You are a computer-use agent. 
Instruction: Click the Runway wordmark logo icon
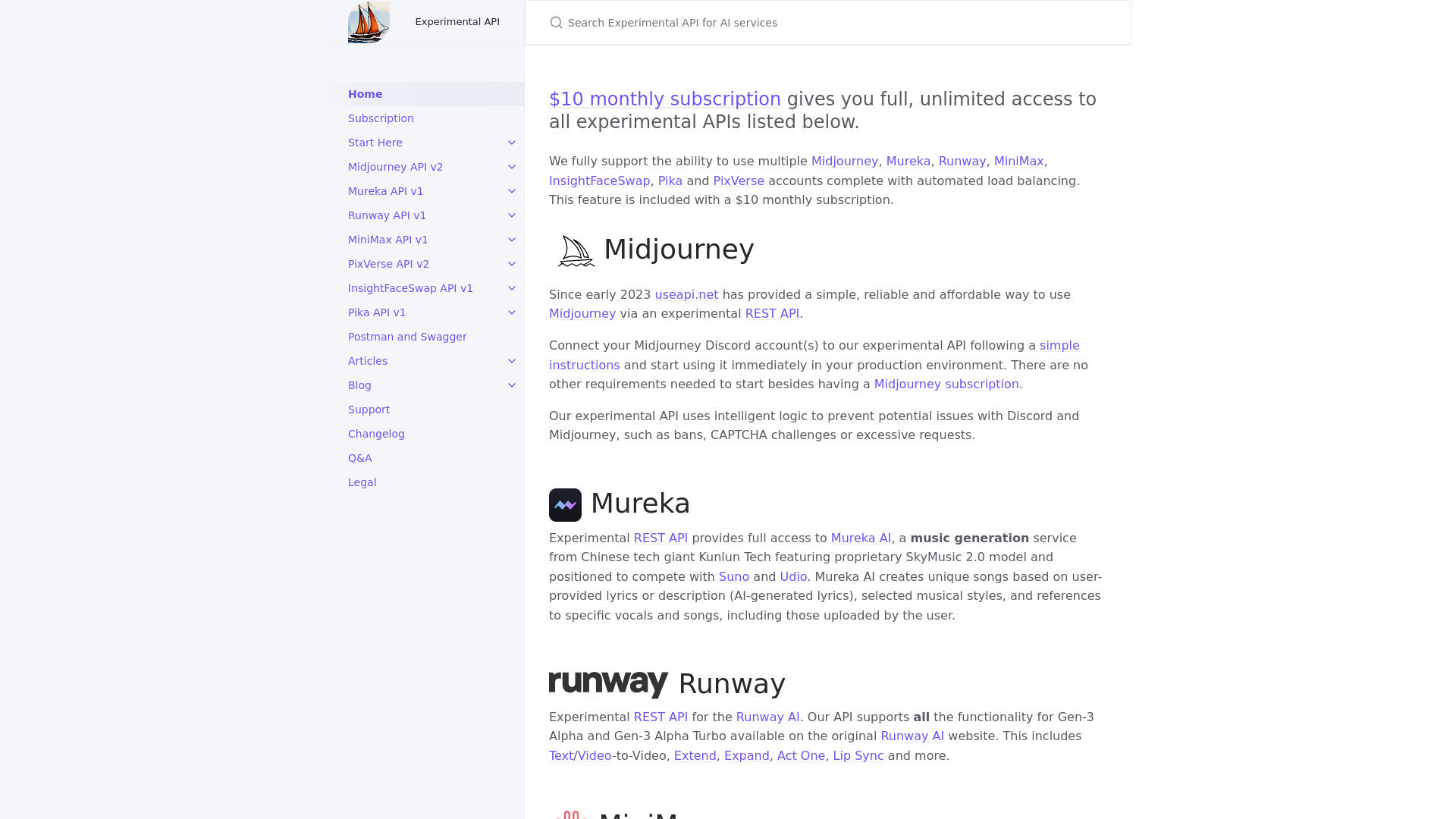click(607, 683)
